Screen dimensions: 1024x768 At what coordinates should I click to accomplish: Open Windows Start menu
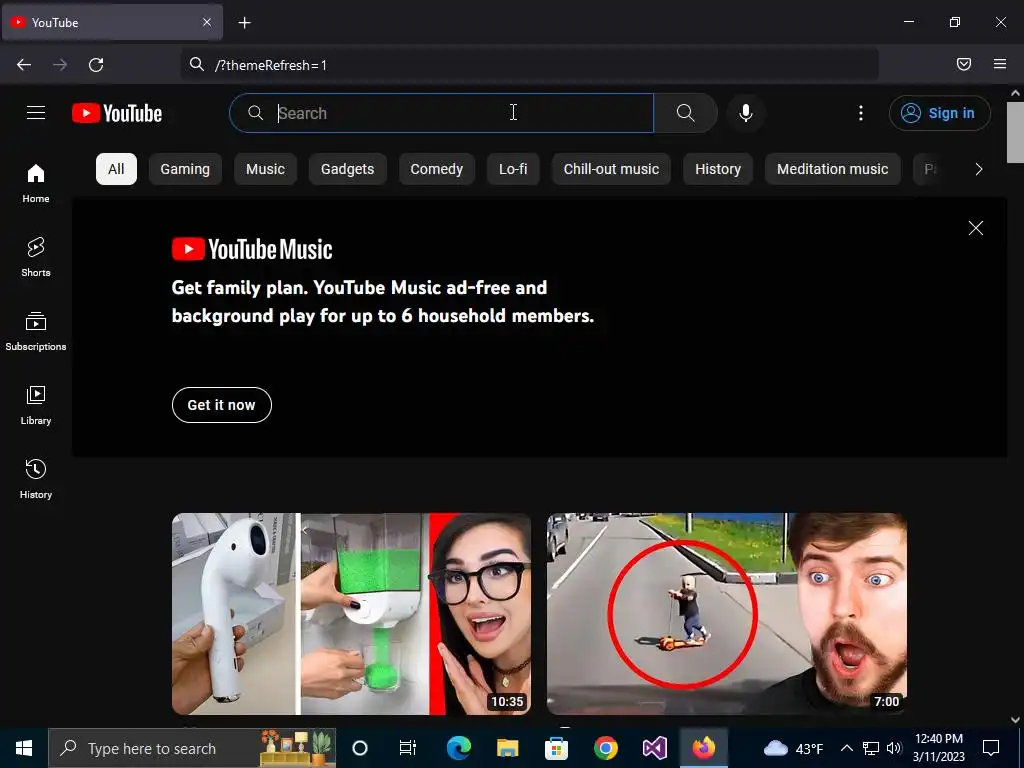(24, 748)
